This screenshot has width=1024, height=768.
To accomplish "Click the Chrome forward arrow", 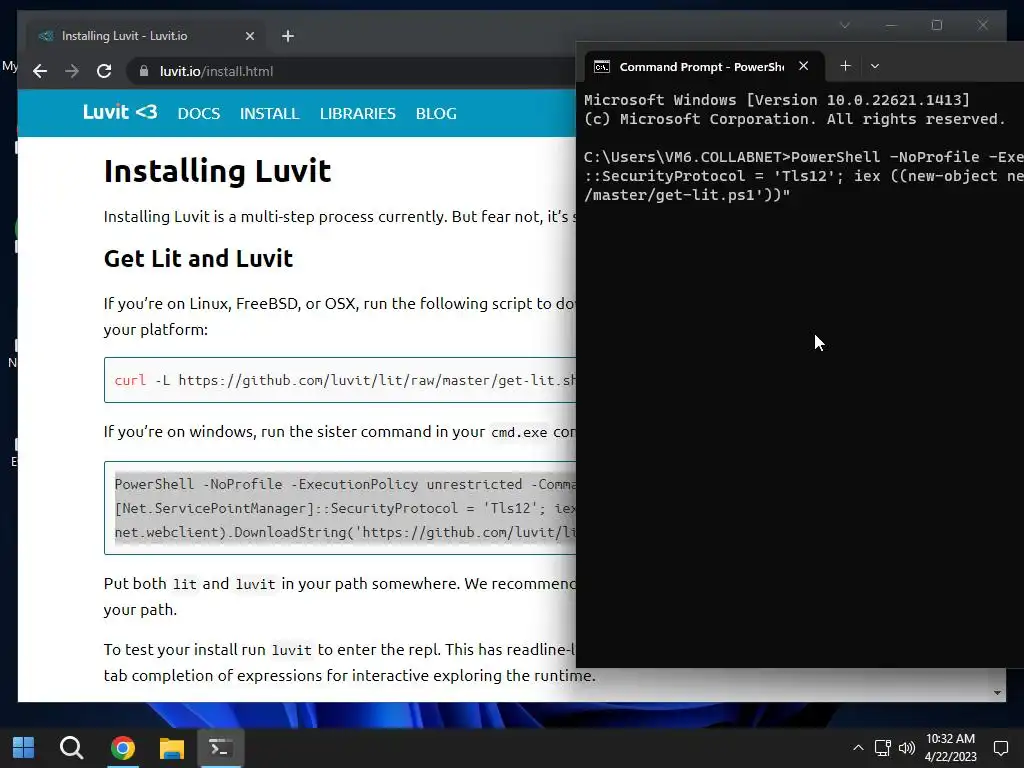I will [72, 71].
